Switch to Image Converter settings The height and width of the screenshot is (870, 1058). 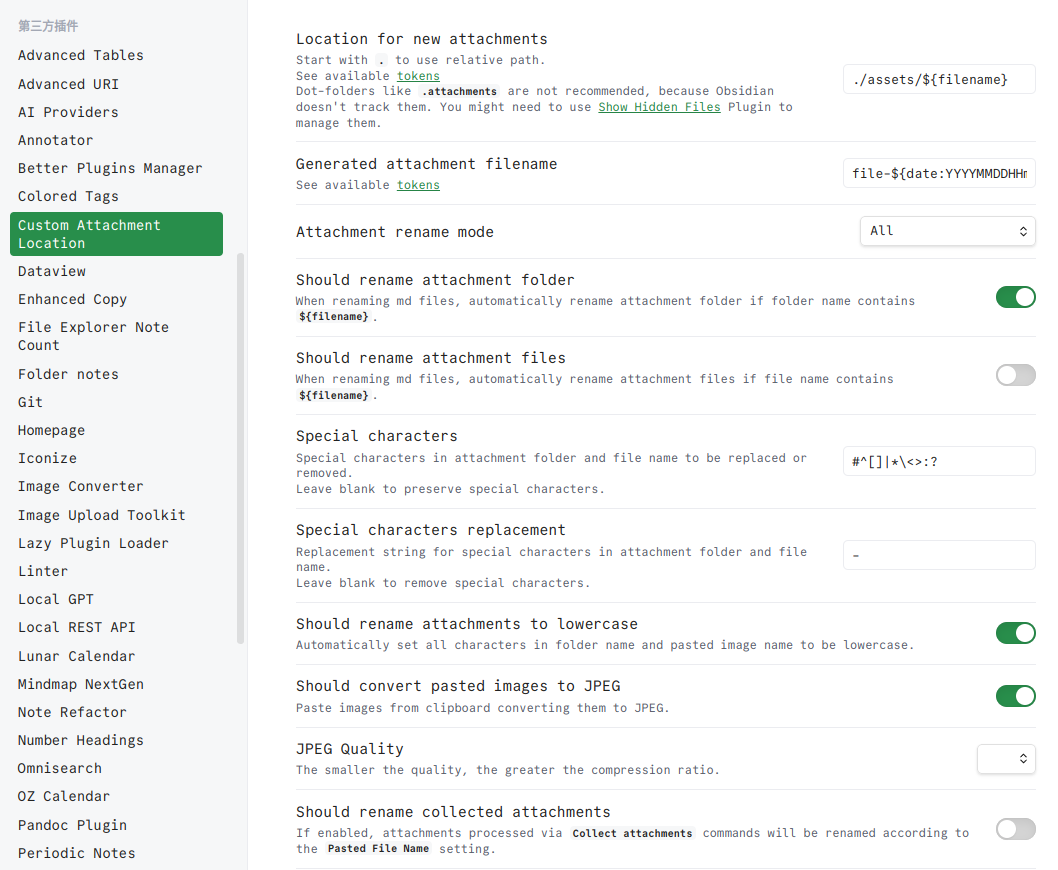point(81,486)
